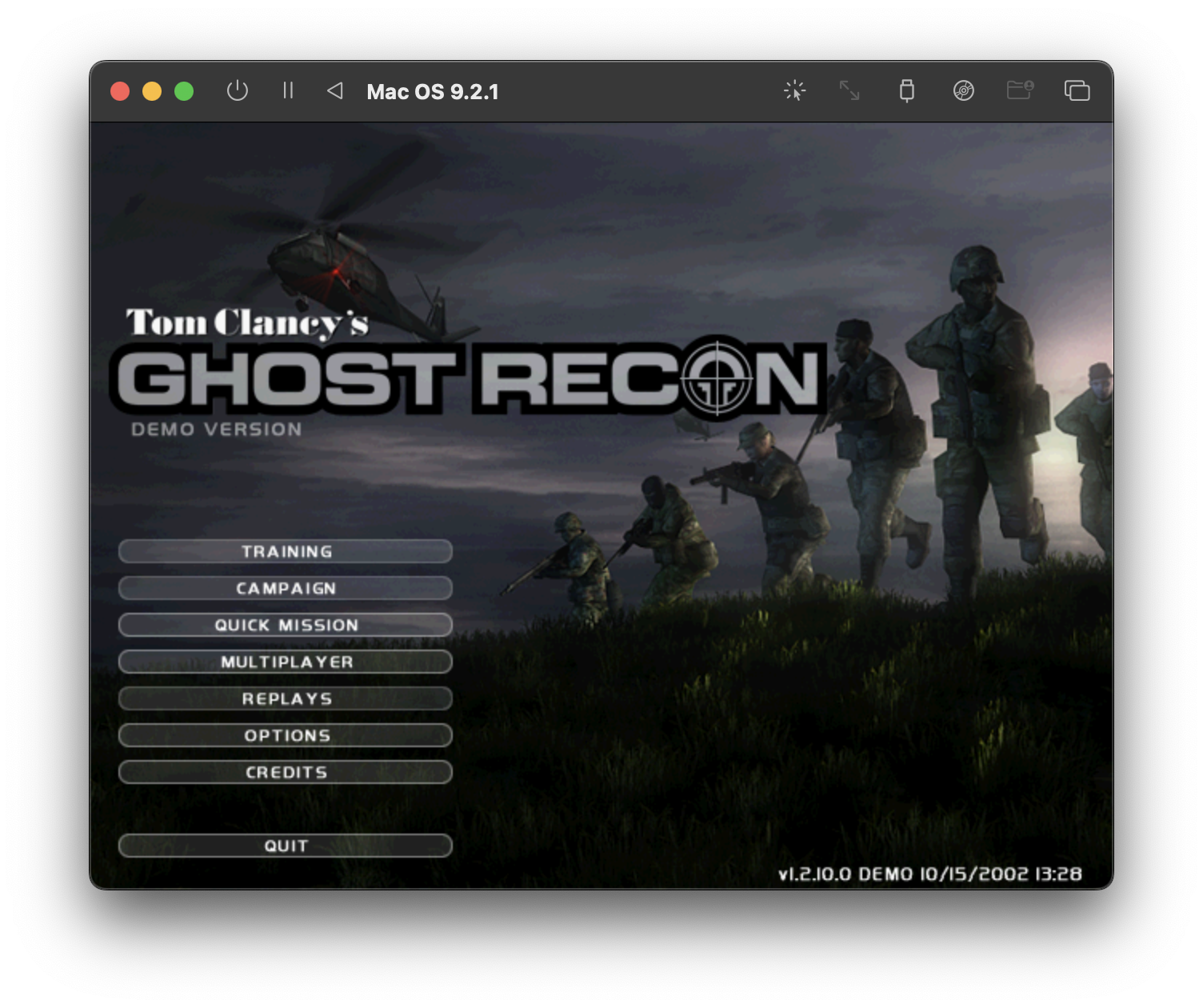Screen dimensions: 1203x1008
Task: Select Quick Mission
Action: [286, 625]
